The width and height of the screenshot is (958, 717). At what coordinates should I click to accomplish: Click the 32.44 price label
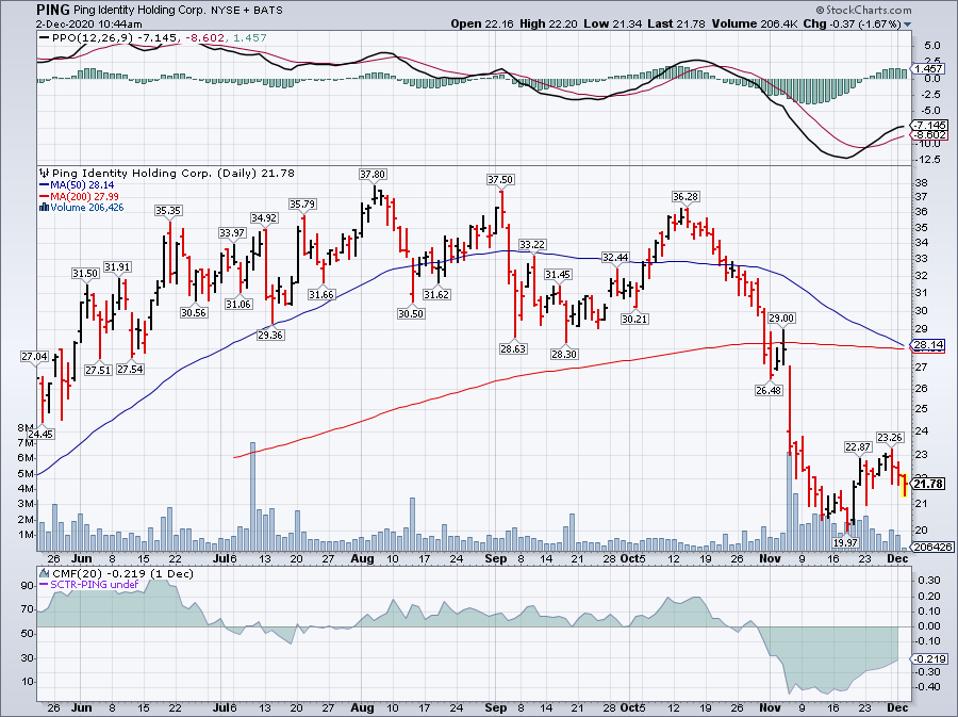[x=615, y=258]
